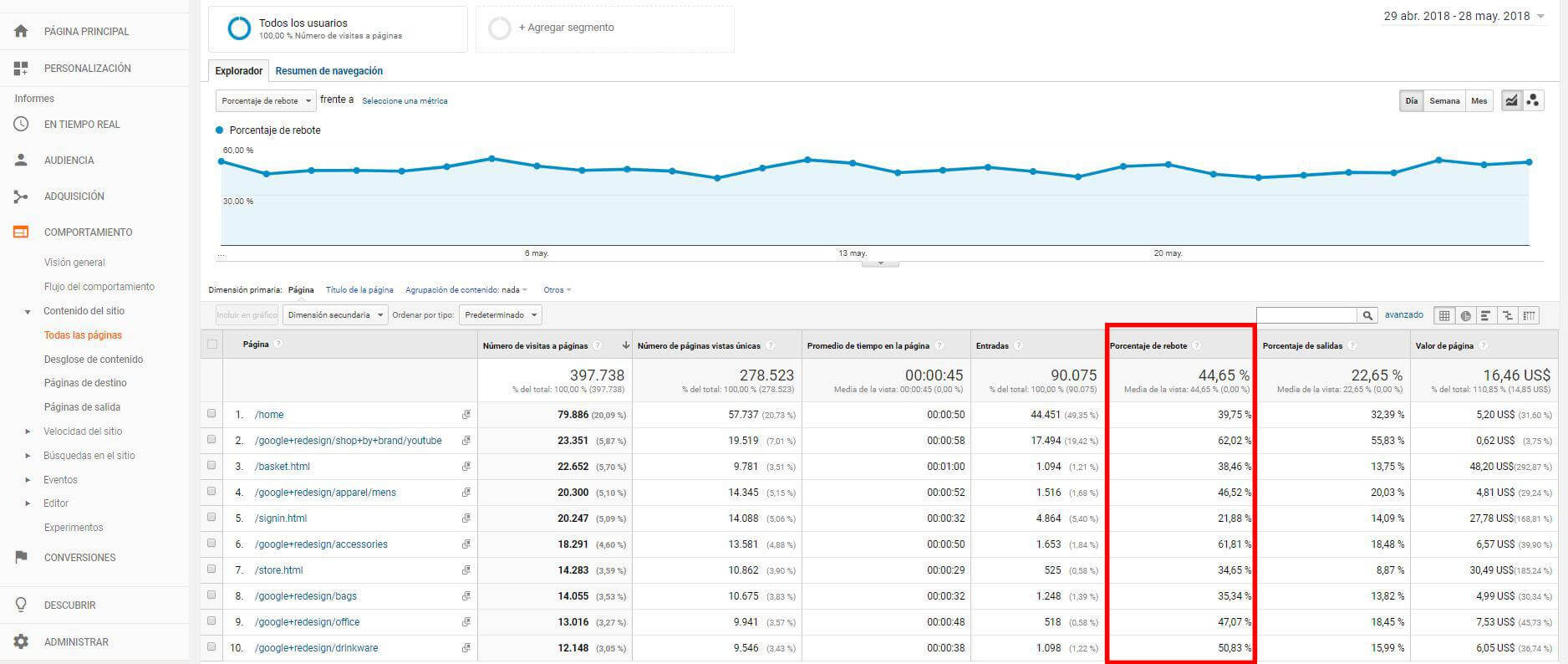This screenshot has width=1568, height=664.
Task: Open /store.html external link icon
Action: pos(466,570)
